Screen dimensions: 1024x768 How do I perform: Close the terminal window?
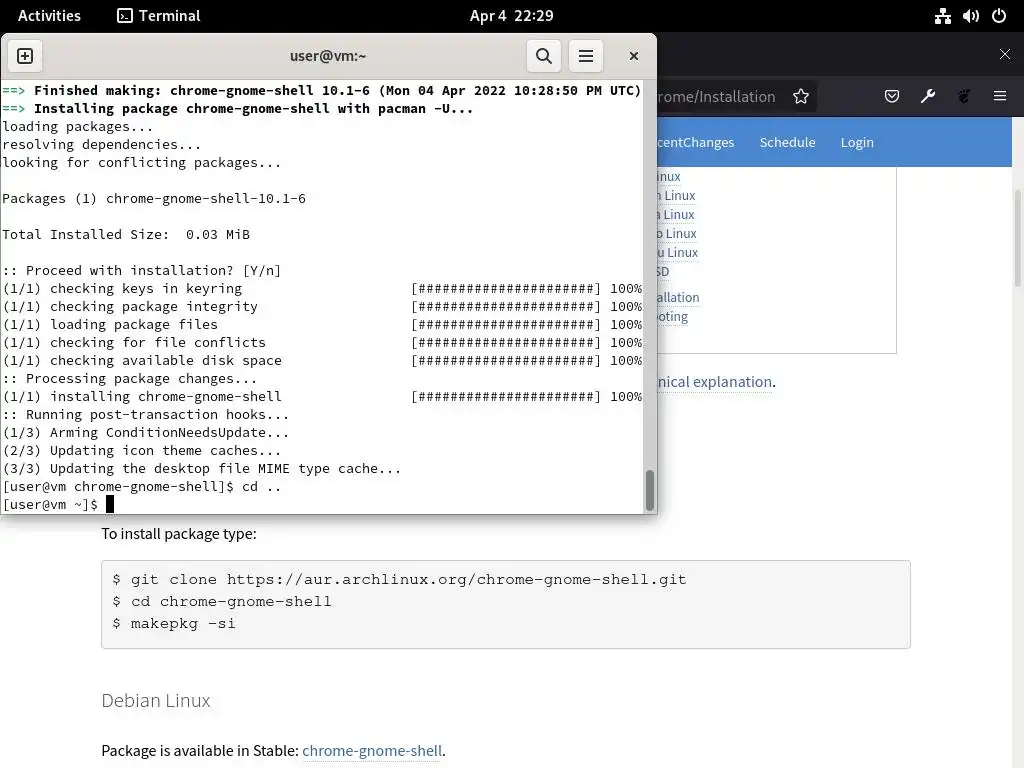pyautogui.click(x=633, y=56)
